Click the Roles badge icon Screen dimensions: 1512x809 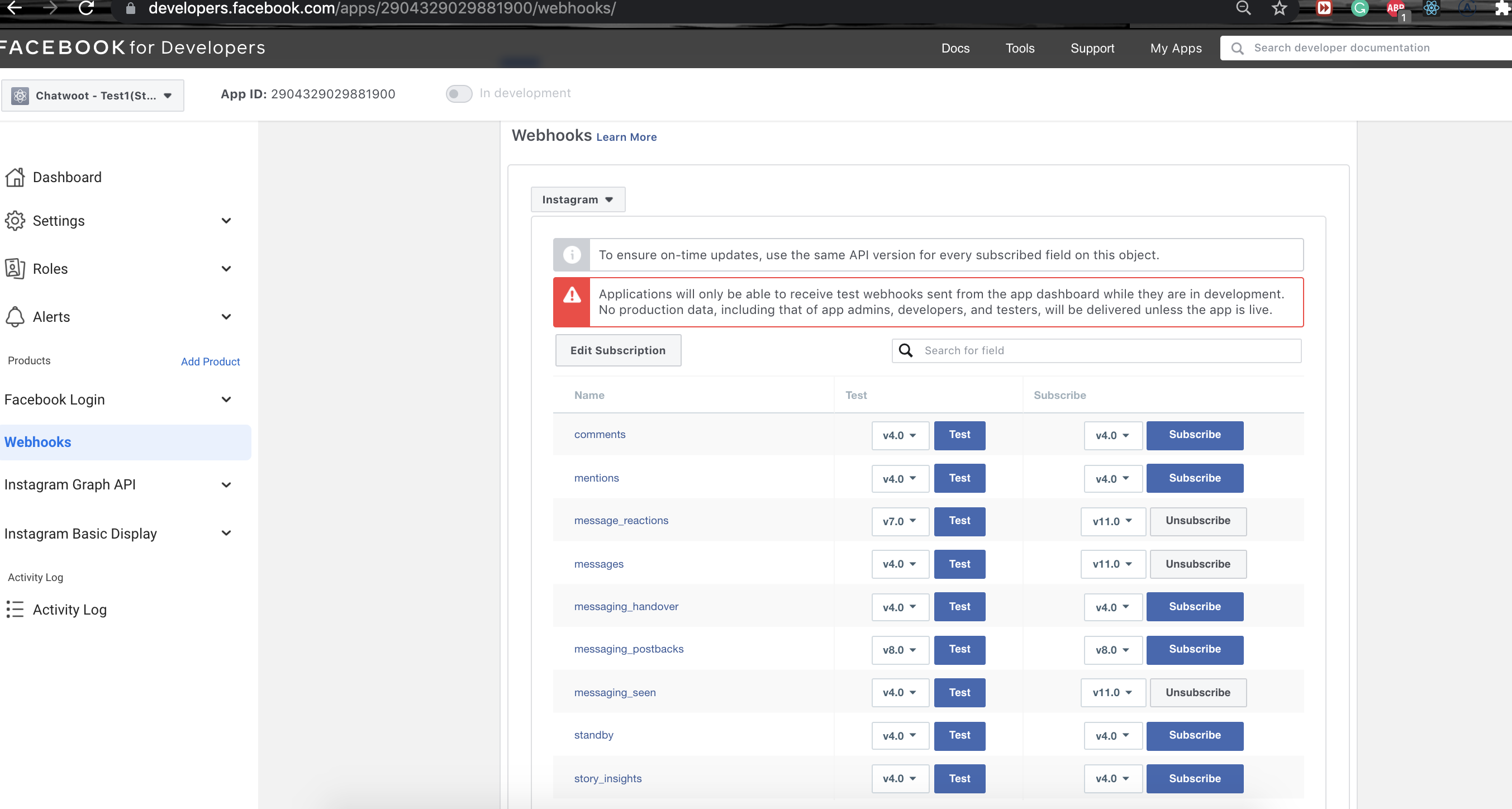click(x=15, y=268)
